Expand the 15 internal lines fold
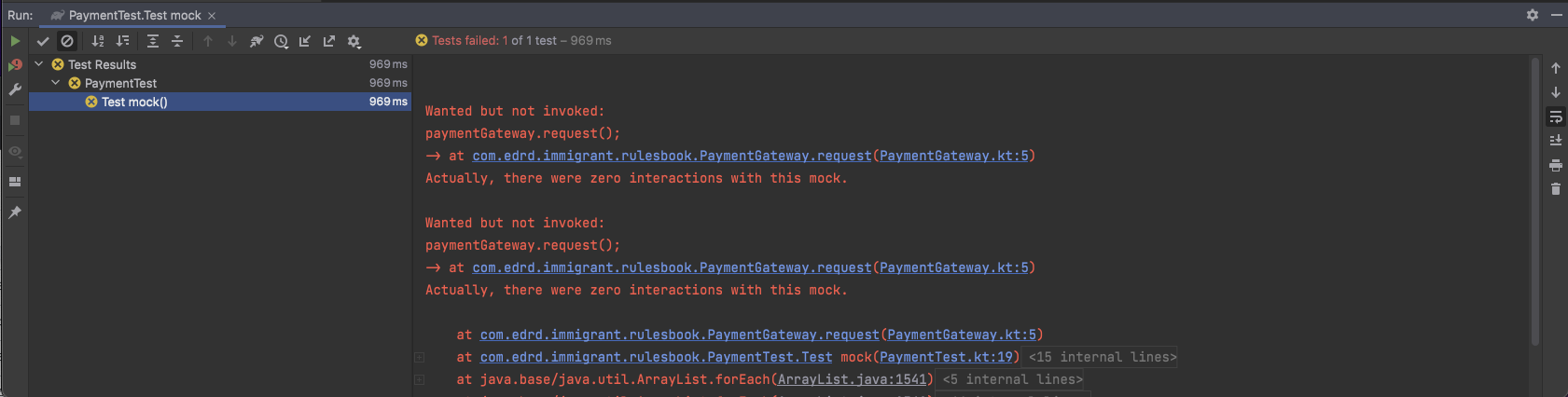 click(x=1103, y=357)
